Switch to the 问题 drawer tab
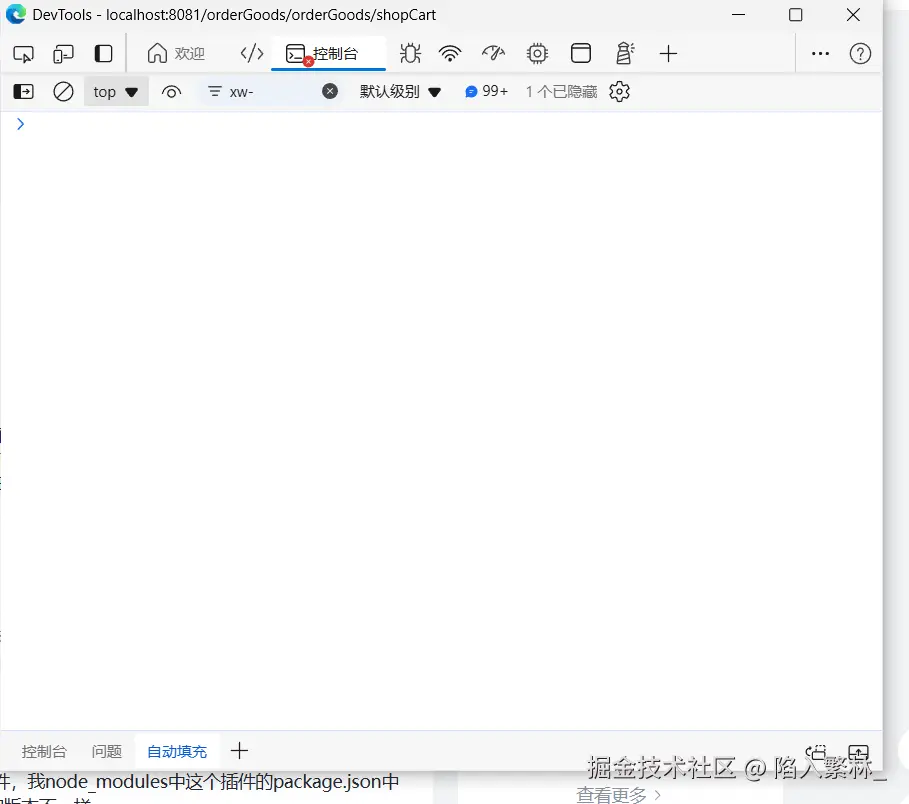This screenshot has width=909, height=804. click(x=106, y=752)
